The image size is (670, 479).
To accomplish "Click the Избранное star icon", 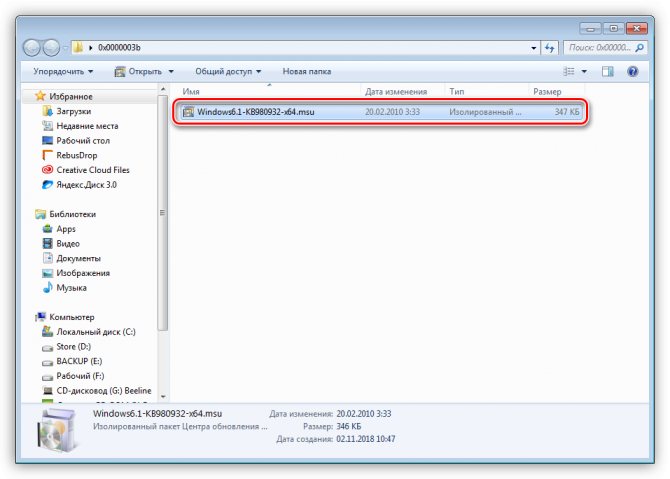I will point(40,96).
